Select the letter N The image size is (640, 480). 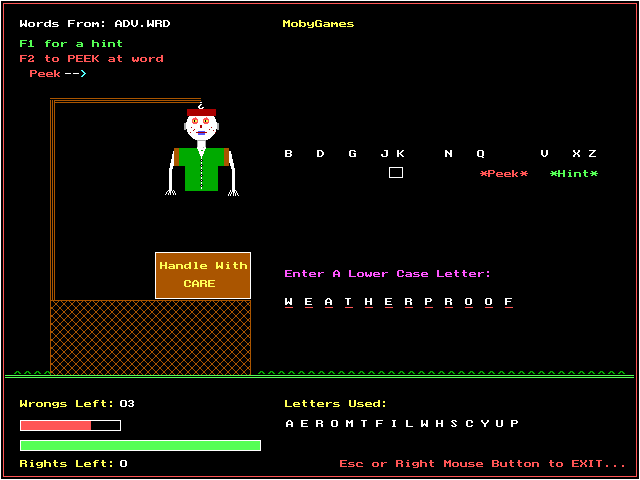[x=448, y=154]
